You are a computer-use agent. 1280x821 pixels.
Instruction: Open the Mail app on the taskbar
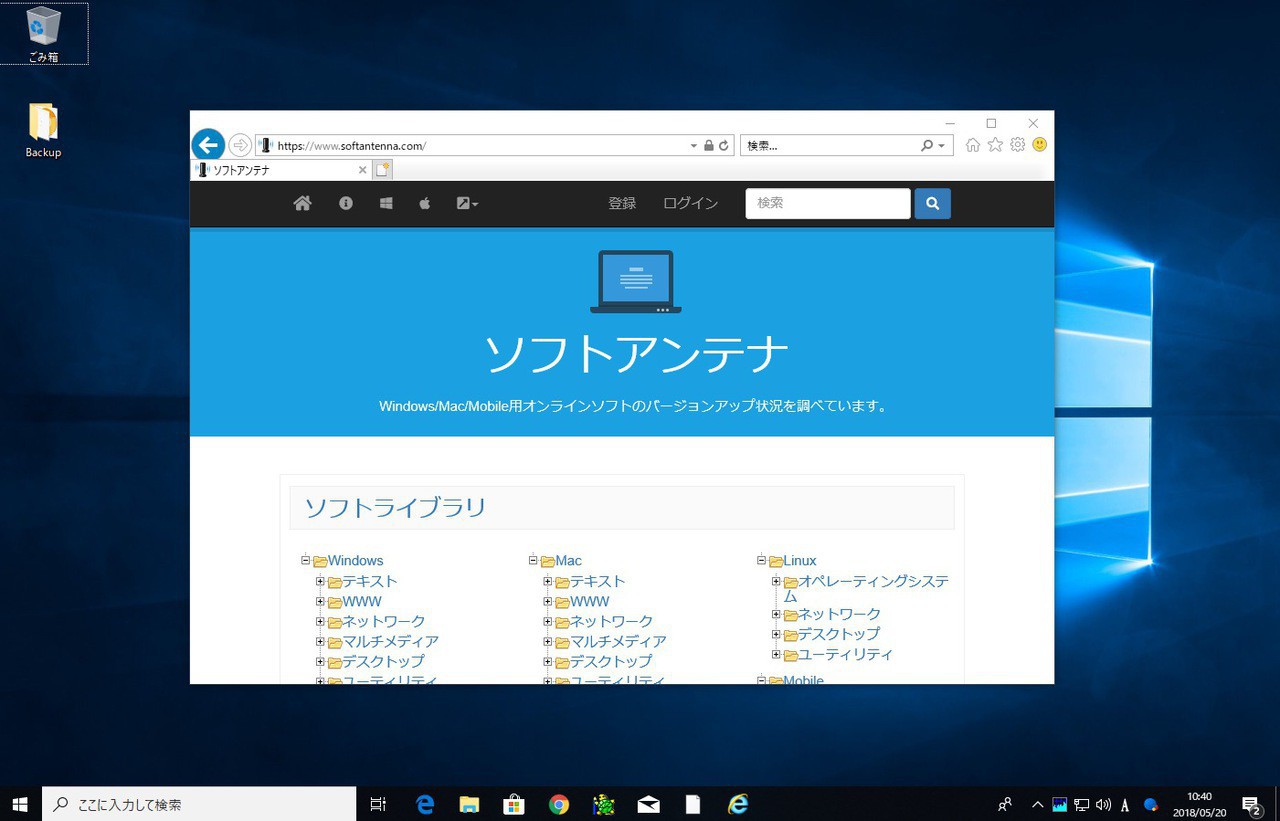pos(648,804)
